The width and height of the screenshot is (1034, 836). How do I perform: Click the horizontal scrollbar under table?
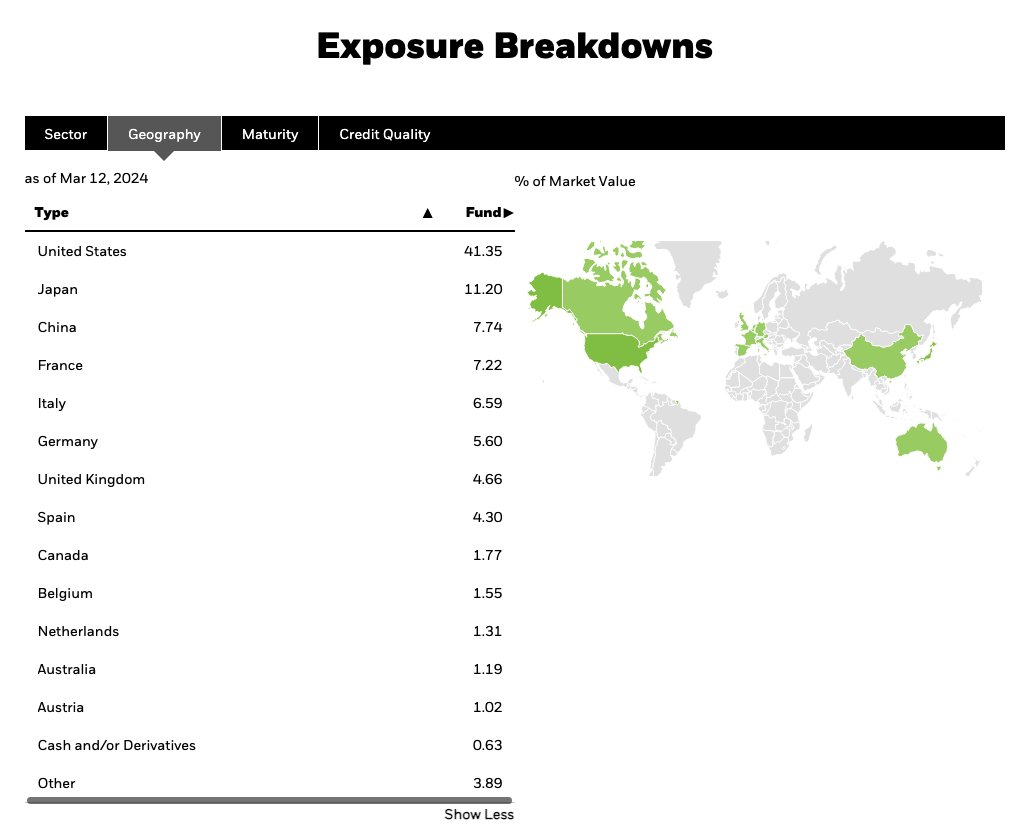[269, 801]
